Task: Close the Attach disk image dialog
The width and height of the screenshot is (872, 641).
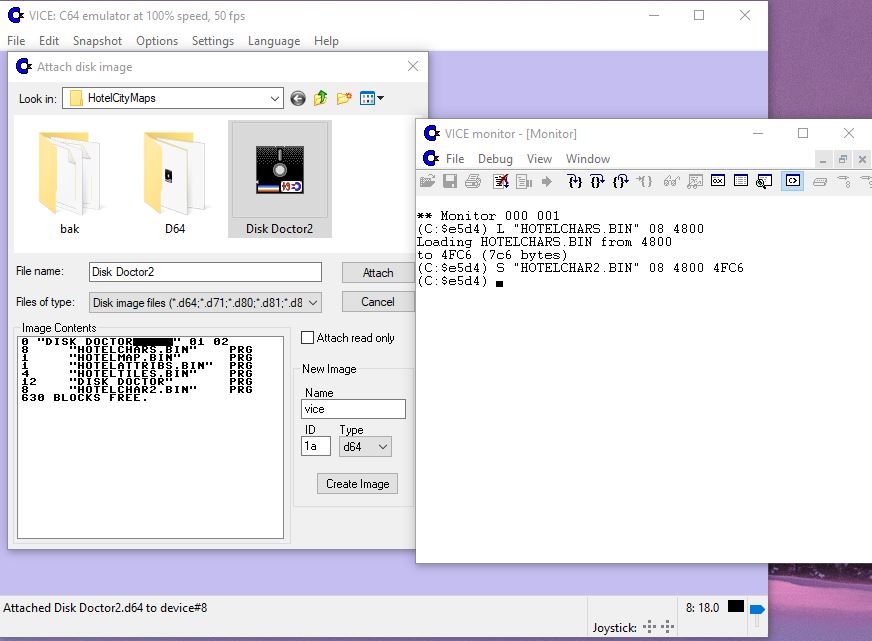Action: 413,66
